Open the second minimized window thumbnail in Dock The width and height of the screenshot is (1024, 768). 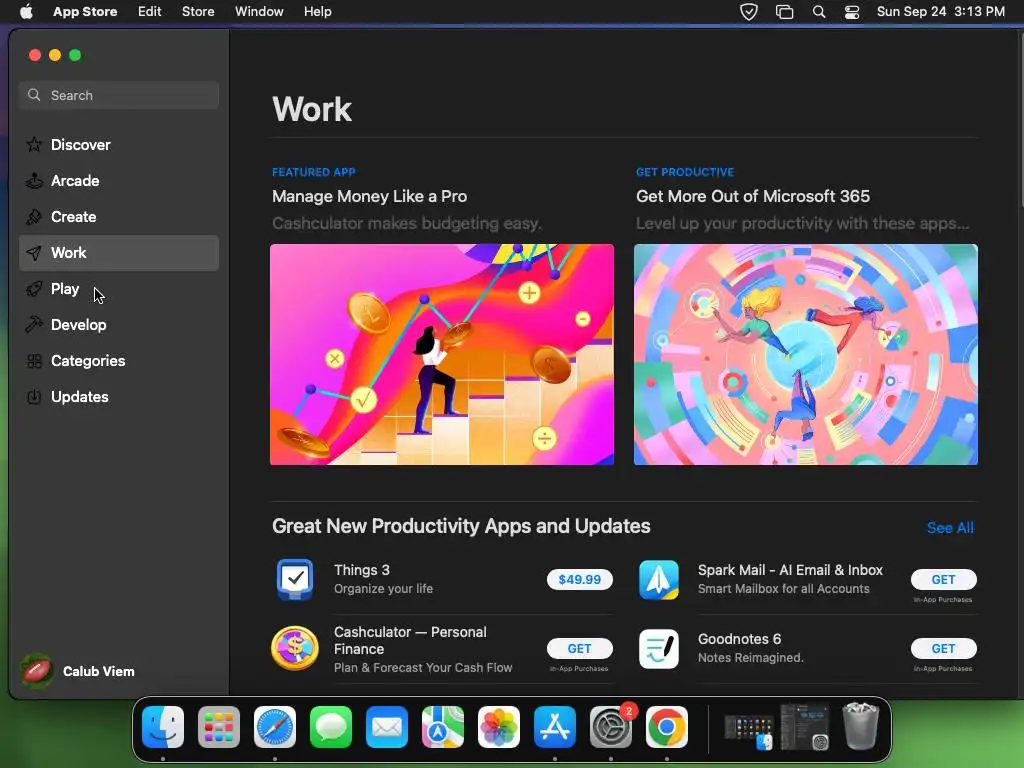click(x=805, y=726)
